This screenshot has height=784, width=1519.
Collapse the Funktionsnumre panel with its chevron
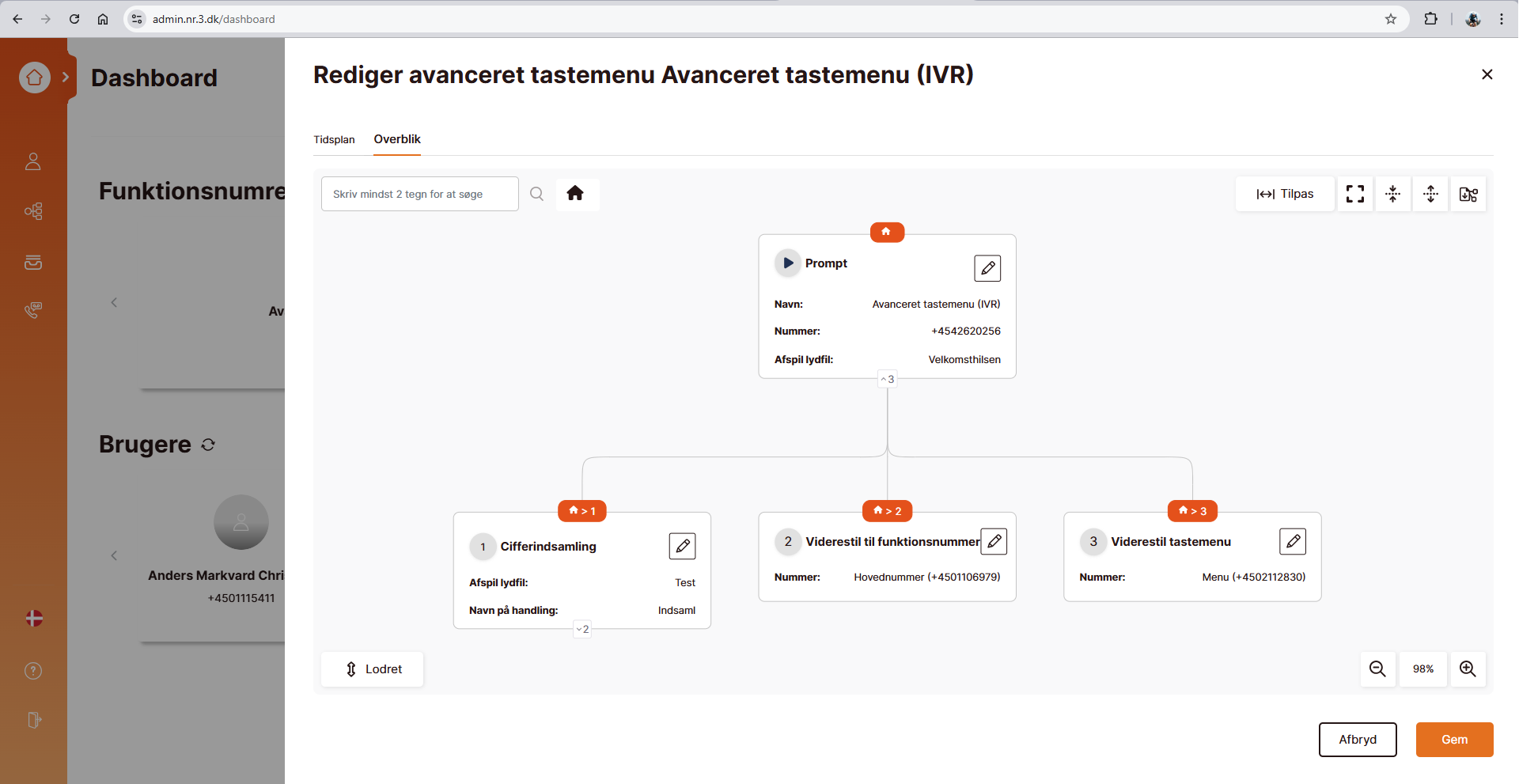tap(113, 302)
